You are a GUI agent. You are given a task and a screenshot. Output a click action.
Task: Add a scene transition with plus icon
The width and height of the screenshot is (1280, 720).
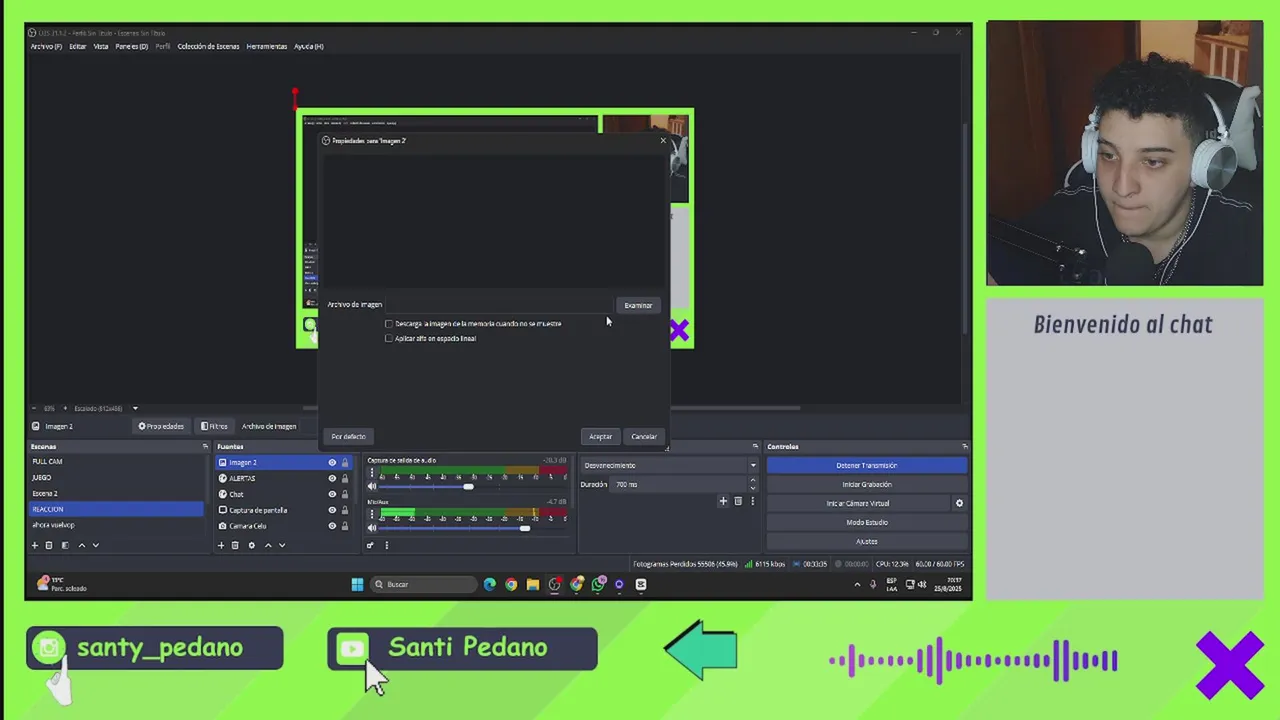(x=723, y=501)
